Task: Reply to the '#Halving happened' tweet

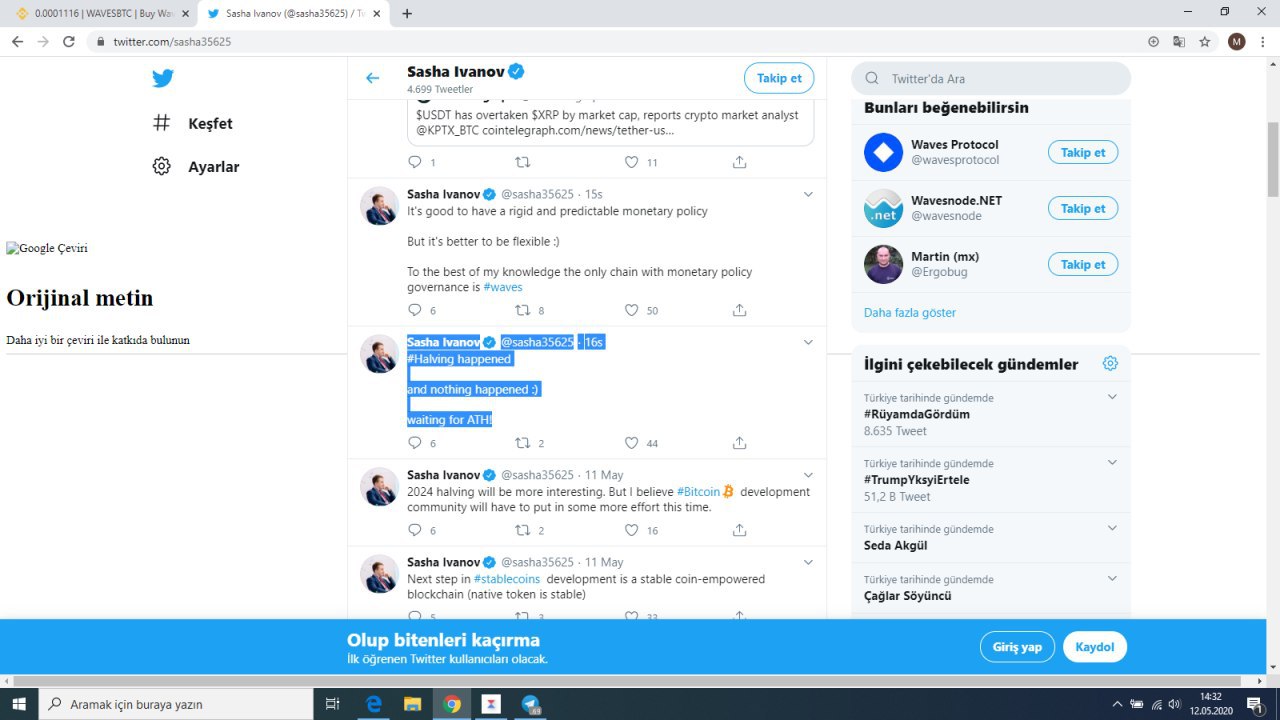Action: pos(415,443)
